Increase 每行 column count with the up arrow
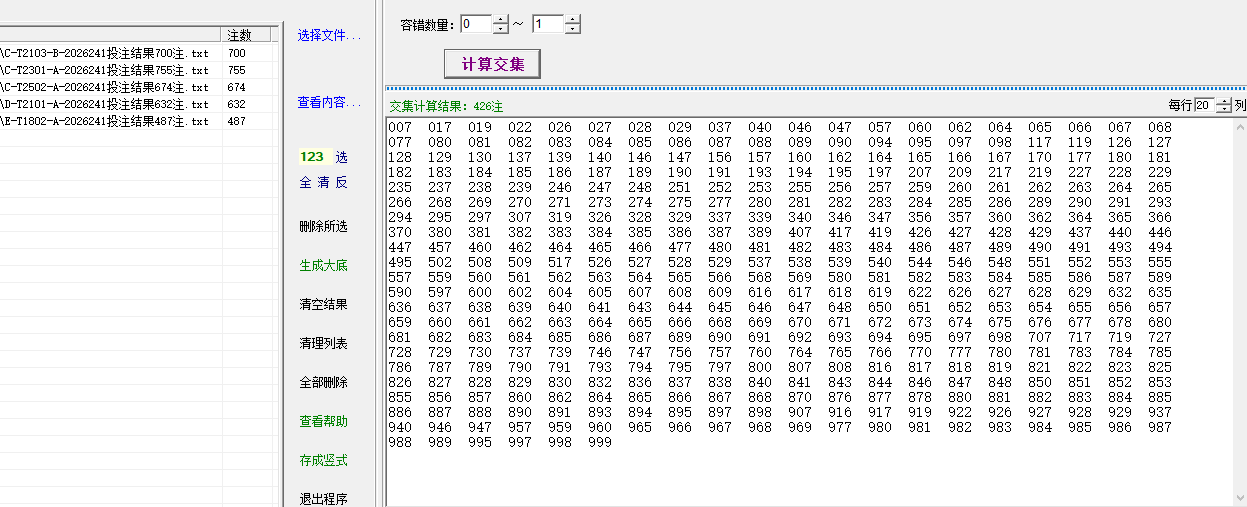The image size is (1247, 507). pyautogui.click(x=1224, y=101)
